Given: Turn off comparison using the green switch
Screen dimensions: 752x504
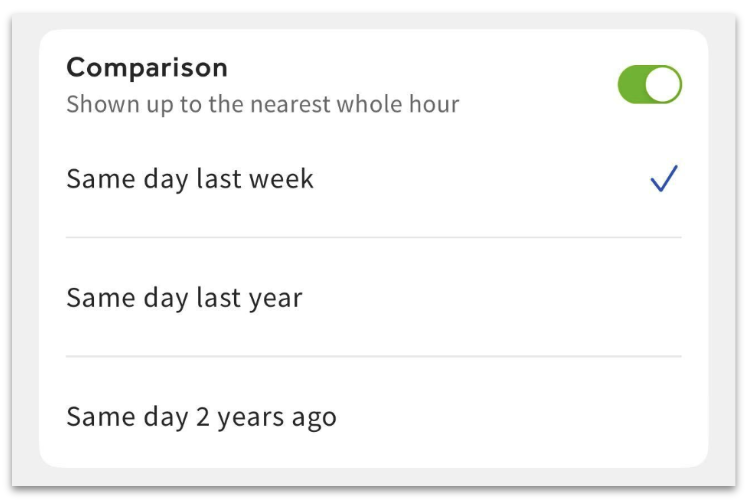Looking at the screenshot, I should point(649,85).
